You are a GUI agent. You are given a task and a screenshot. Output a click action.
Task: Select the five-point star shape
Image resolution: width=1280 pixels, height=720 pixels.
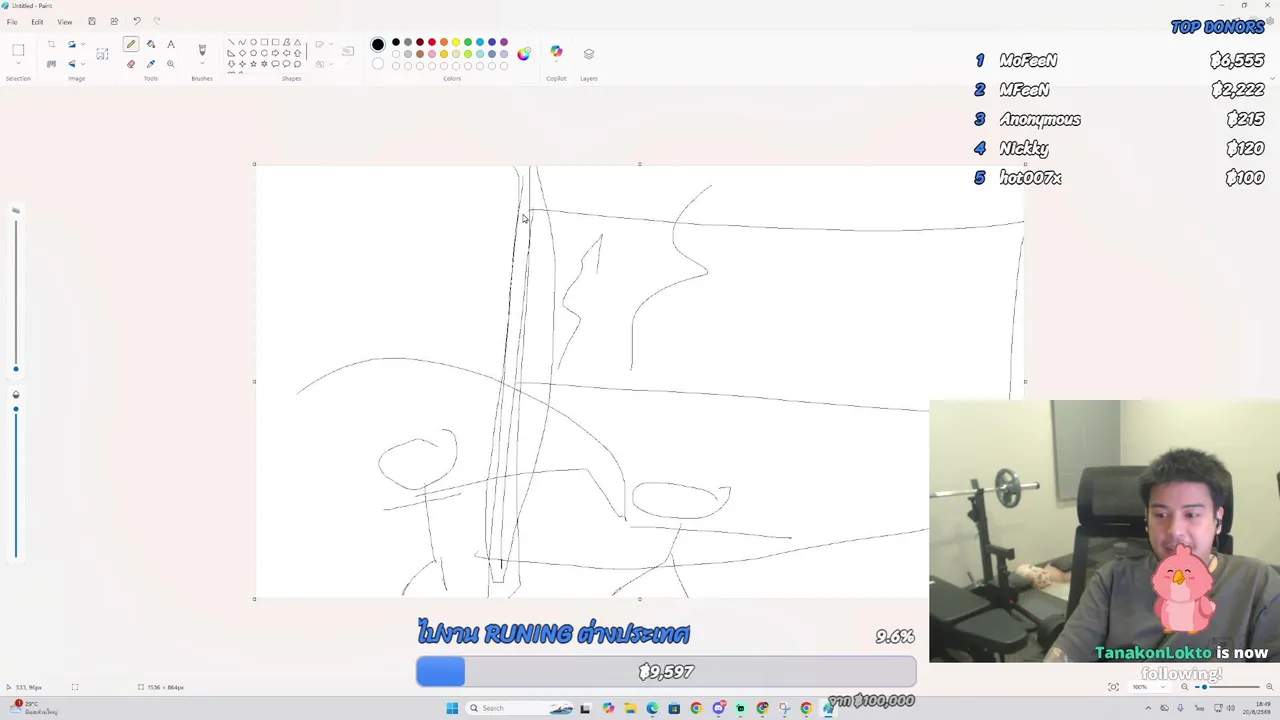253,64
